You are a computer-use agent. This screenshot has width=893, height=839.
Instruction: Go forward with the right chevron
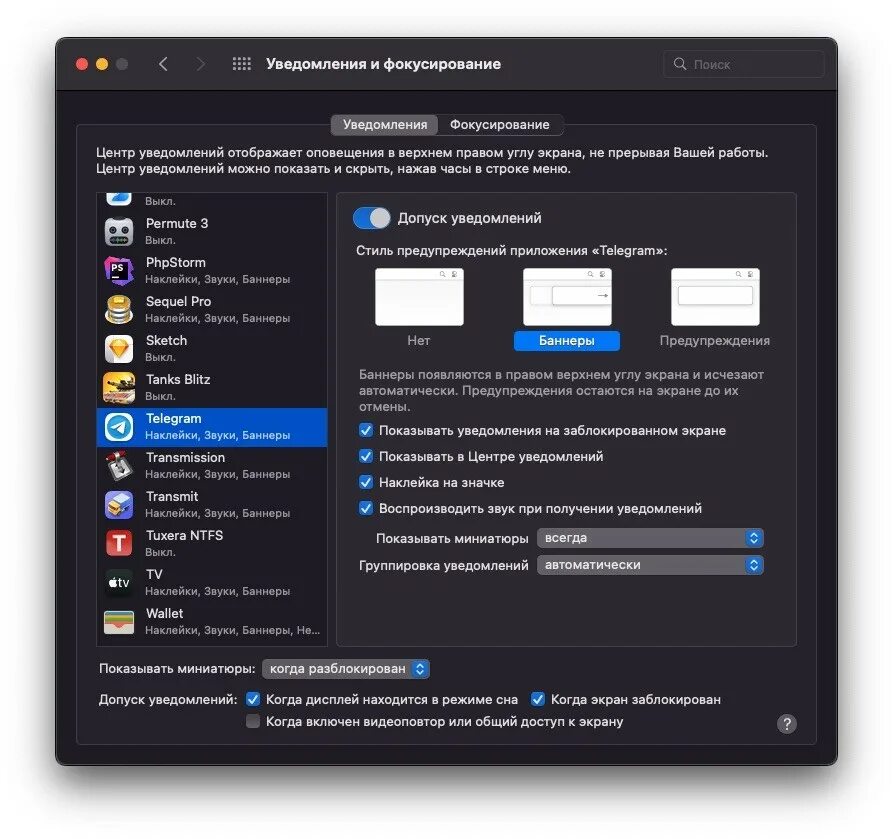pyautogui.click(x=200, y=64)
